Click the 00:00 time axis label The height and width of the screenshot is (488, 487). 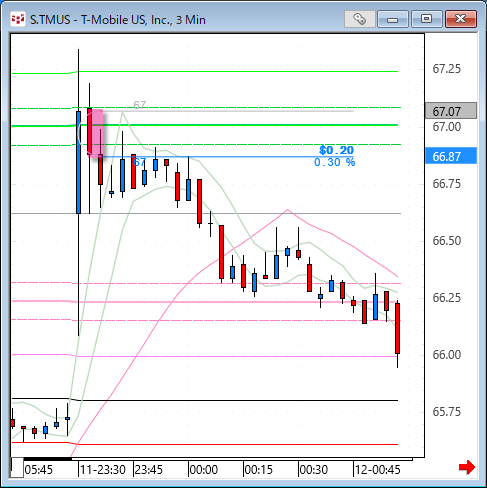click(204, 470)
